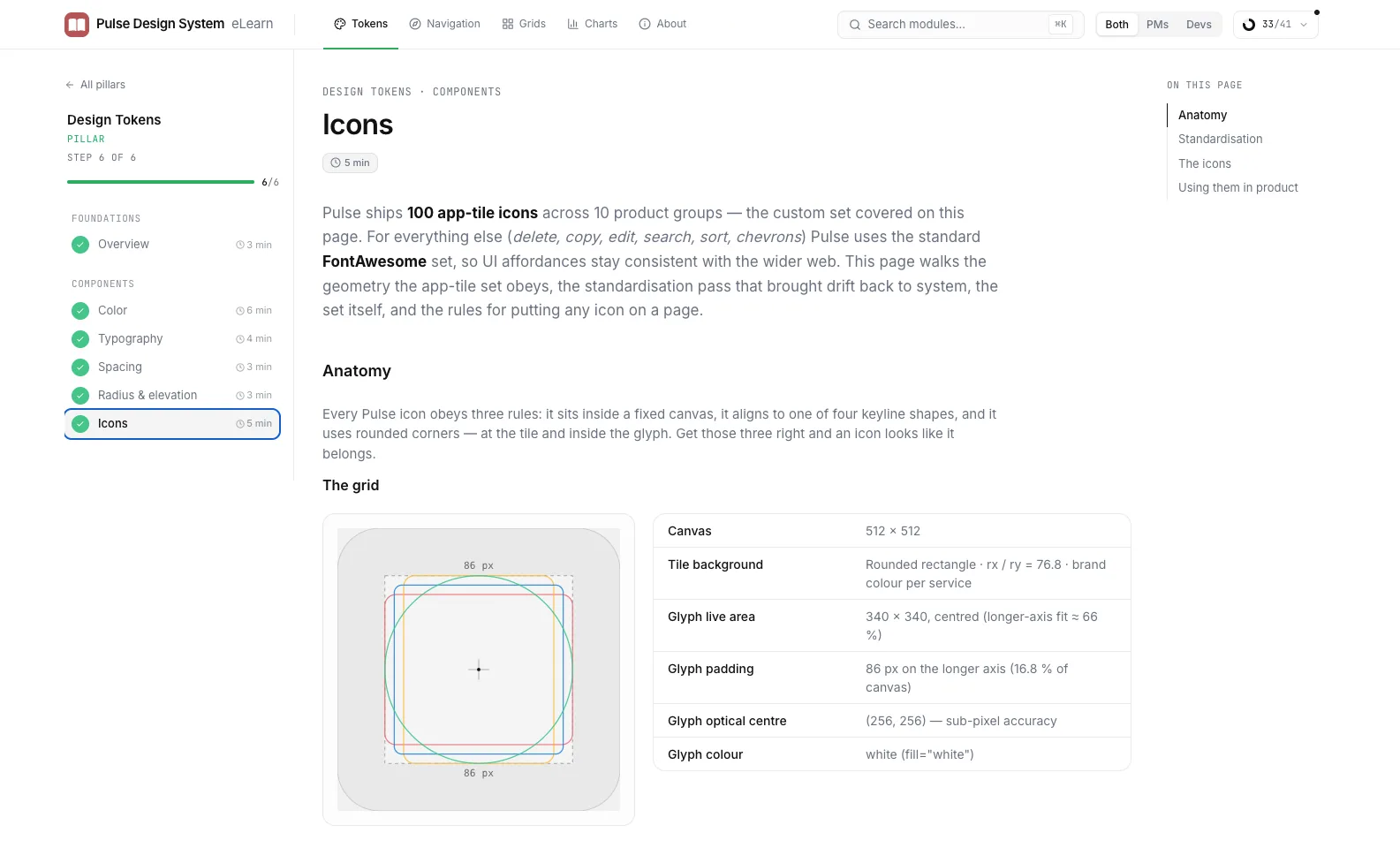
Task: Click the green checkmark beside Radius & elevation
Action: [x=80, y=396]
